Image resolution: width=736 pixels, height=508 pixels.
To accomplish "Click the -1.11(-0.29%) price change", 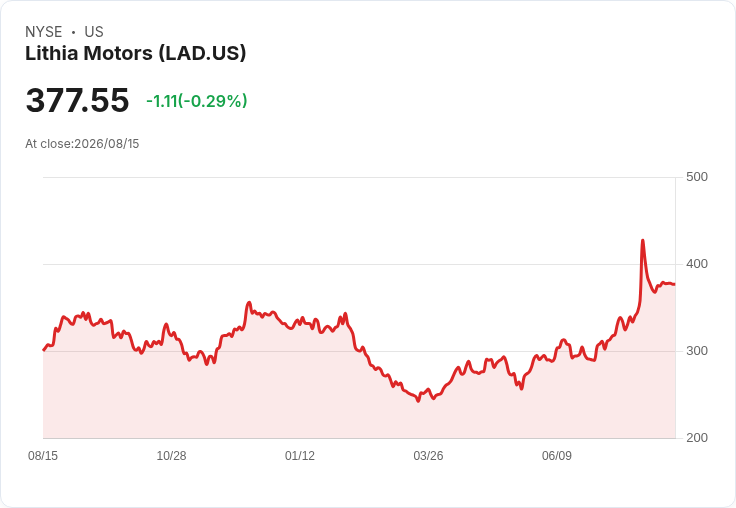I will (x=197, y=101).
